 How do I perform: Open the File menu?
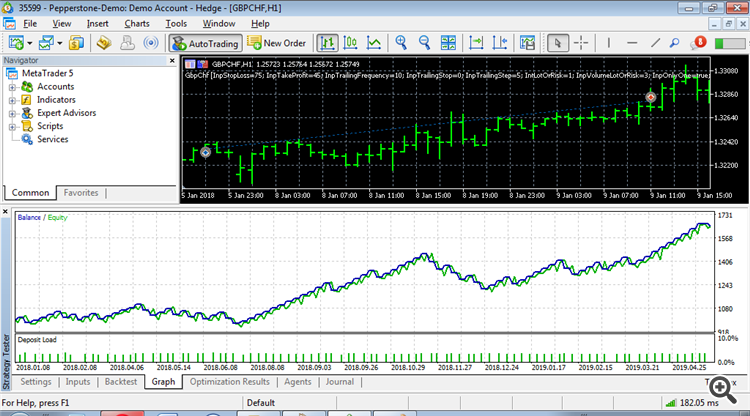click(x=30, y=23)
